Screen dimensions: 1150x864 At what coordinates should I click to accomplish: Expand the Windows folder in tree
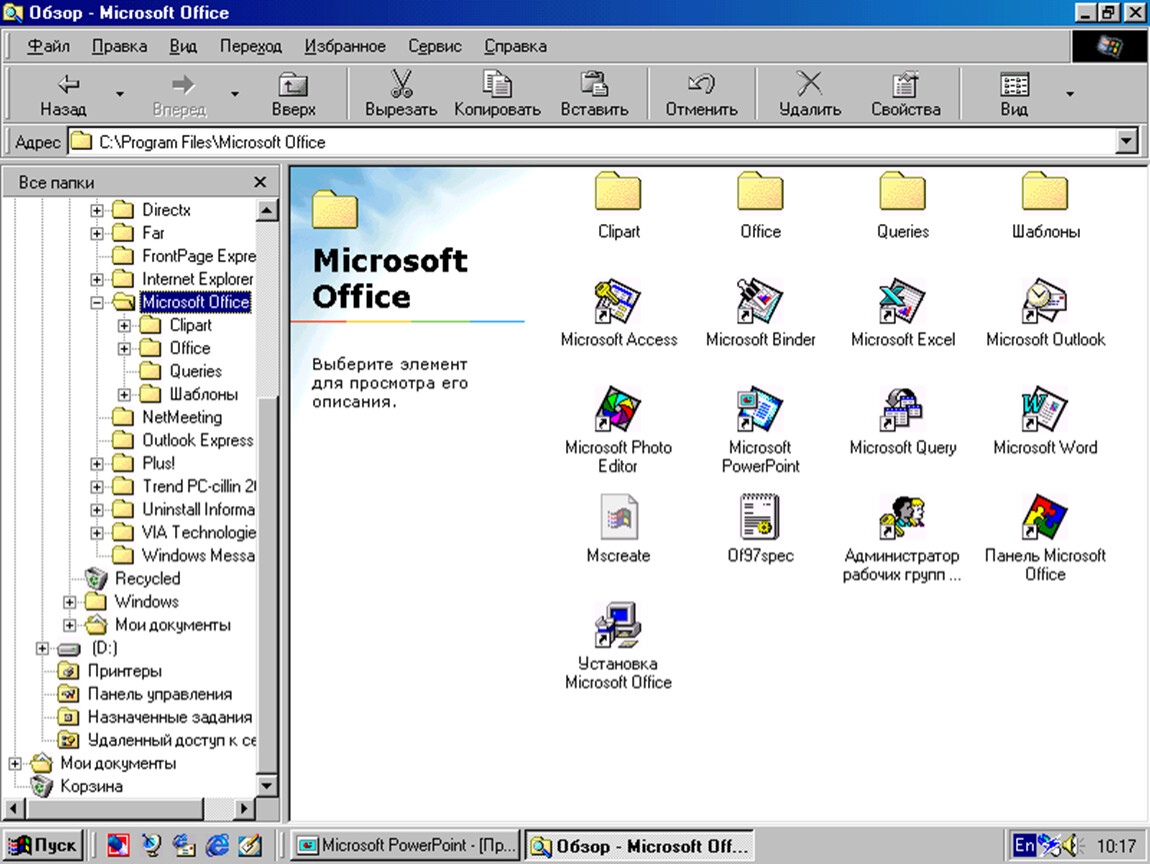coord(70,602)
